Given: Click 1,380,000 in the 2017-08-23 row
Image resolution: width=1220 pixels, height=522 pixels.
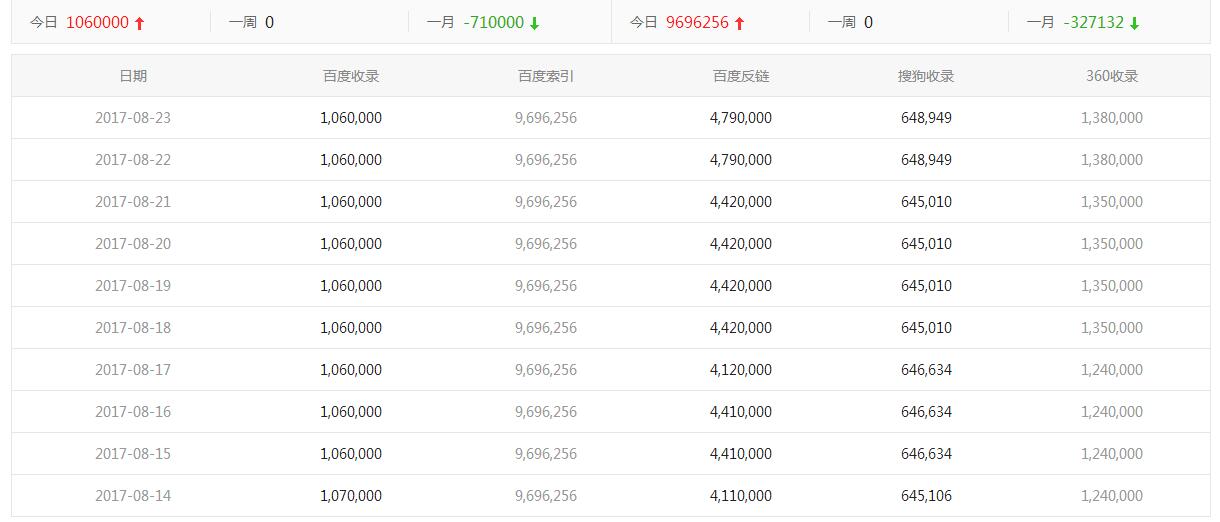Looking at the screenshot, I should 1112,118.
